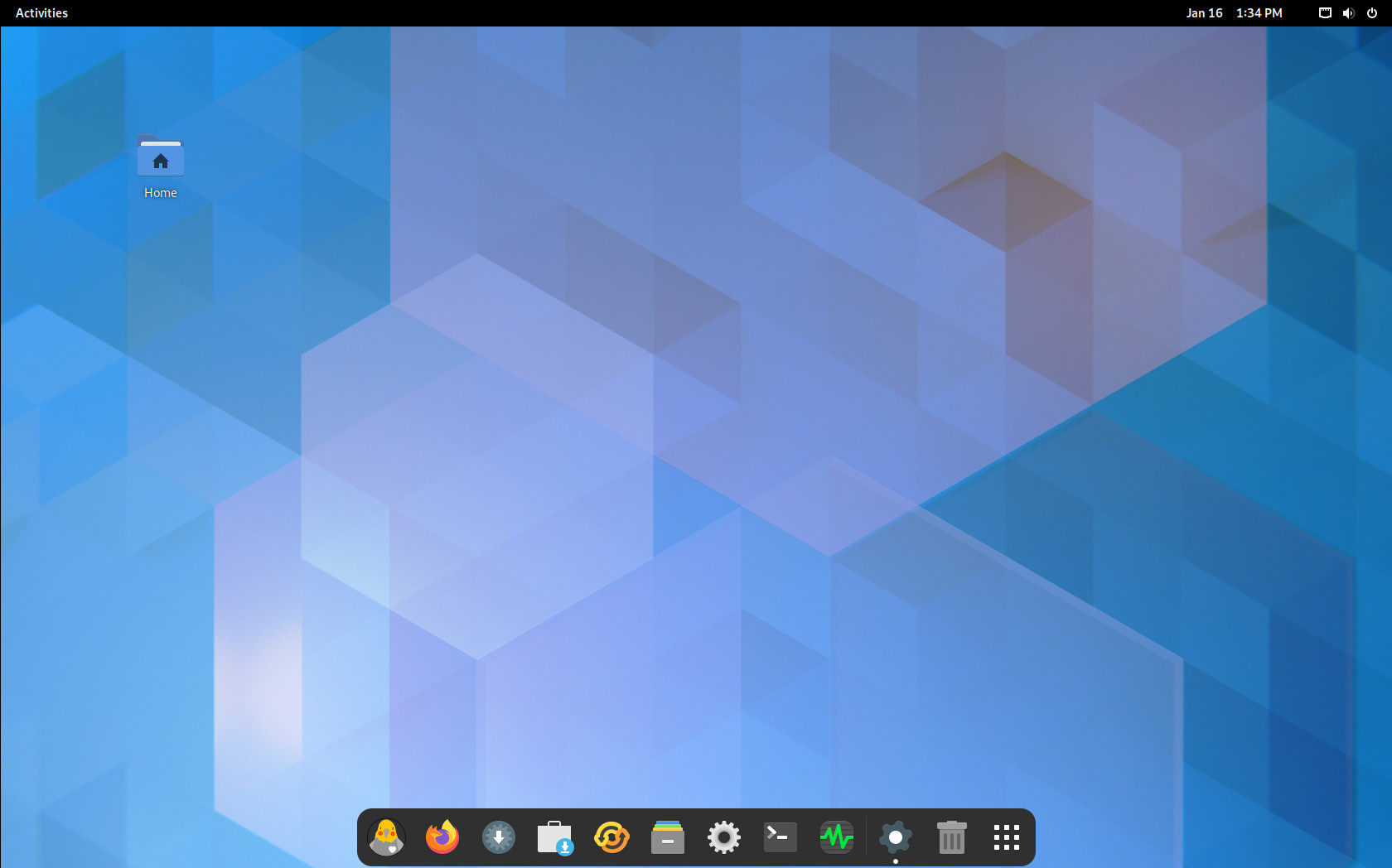The height and width of the screenshot is (868, 1392).
Task: Open the Home folder desktop icon
Action: [161, 166]
